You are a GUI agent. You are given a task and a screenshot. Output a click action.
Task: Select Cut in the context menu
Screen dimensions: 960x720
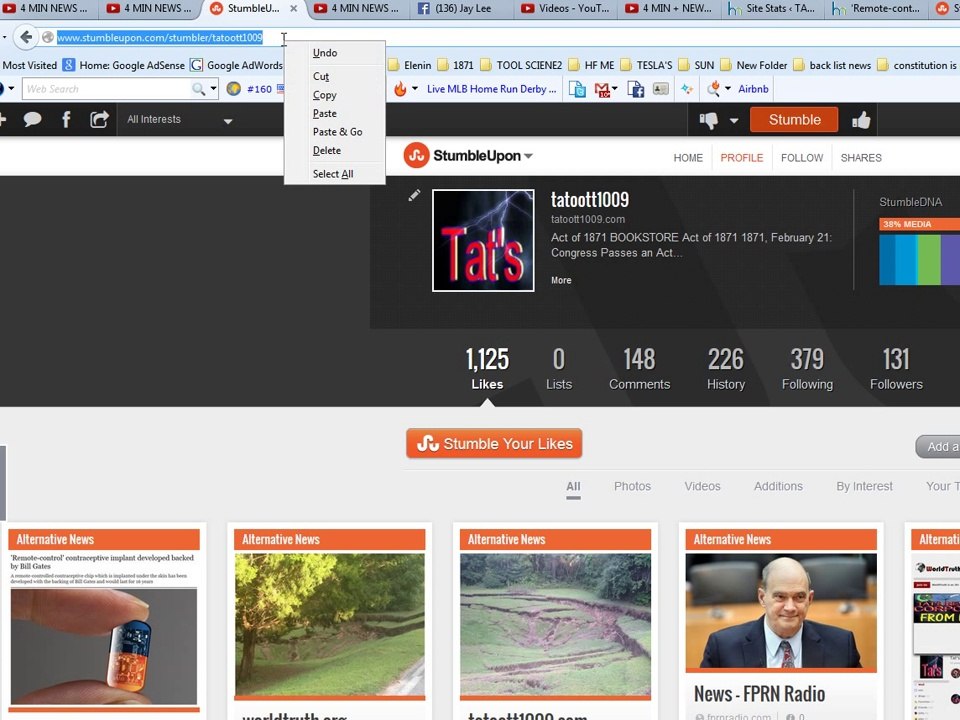[335, 77]
